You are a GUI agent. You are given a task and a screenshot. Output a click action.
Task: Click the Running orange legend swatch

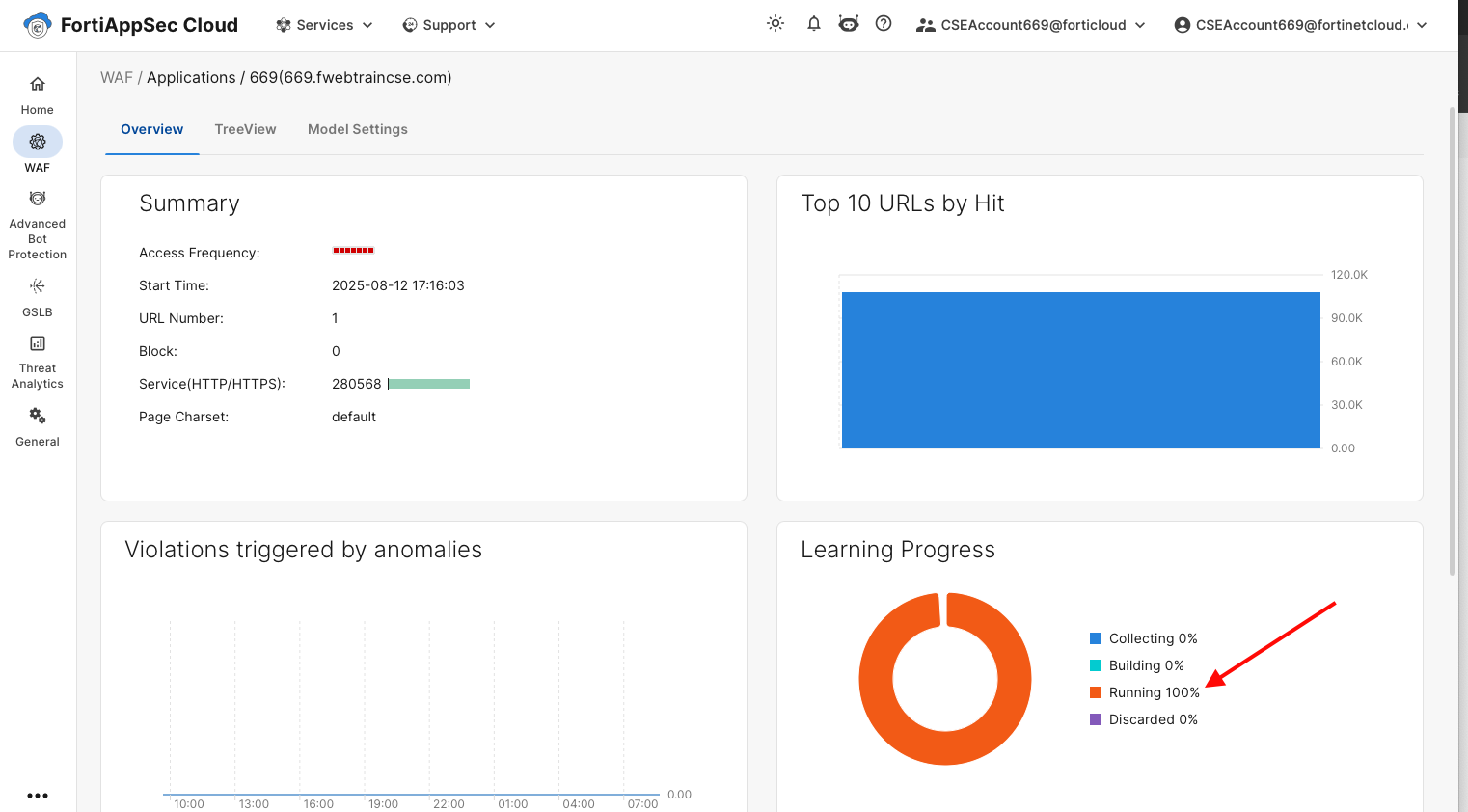point(1096,692)
